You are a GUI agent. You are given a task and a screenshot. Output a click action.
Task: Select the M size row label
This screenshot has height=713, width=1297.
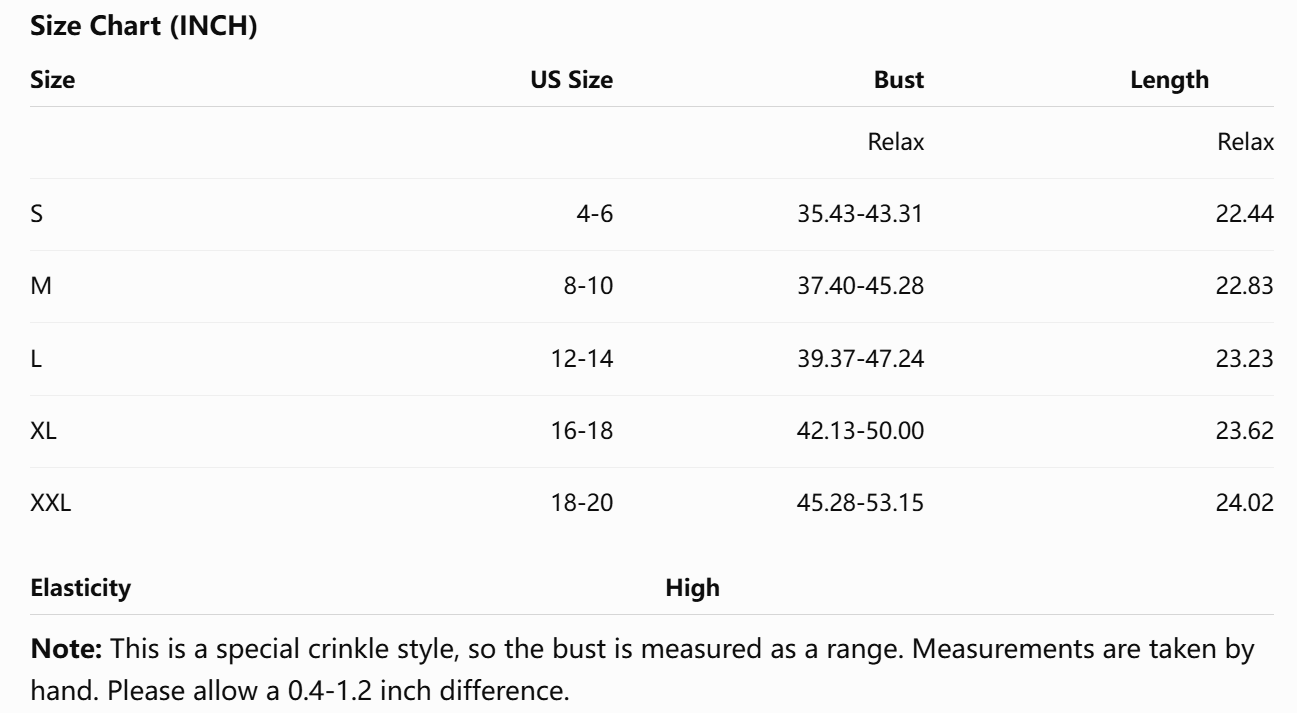(x=40, y=286)
